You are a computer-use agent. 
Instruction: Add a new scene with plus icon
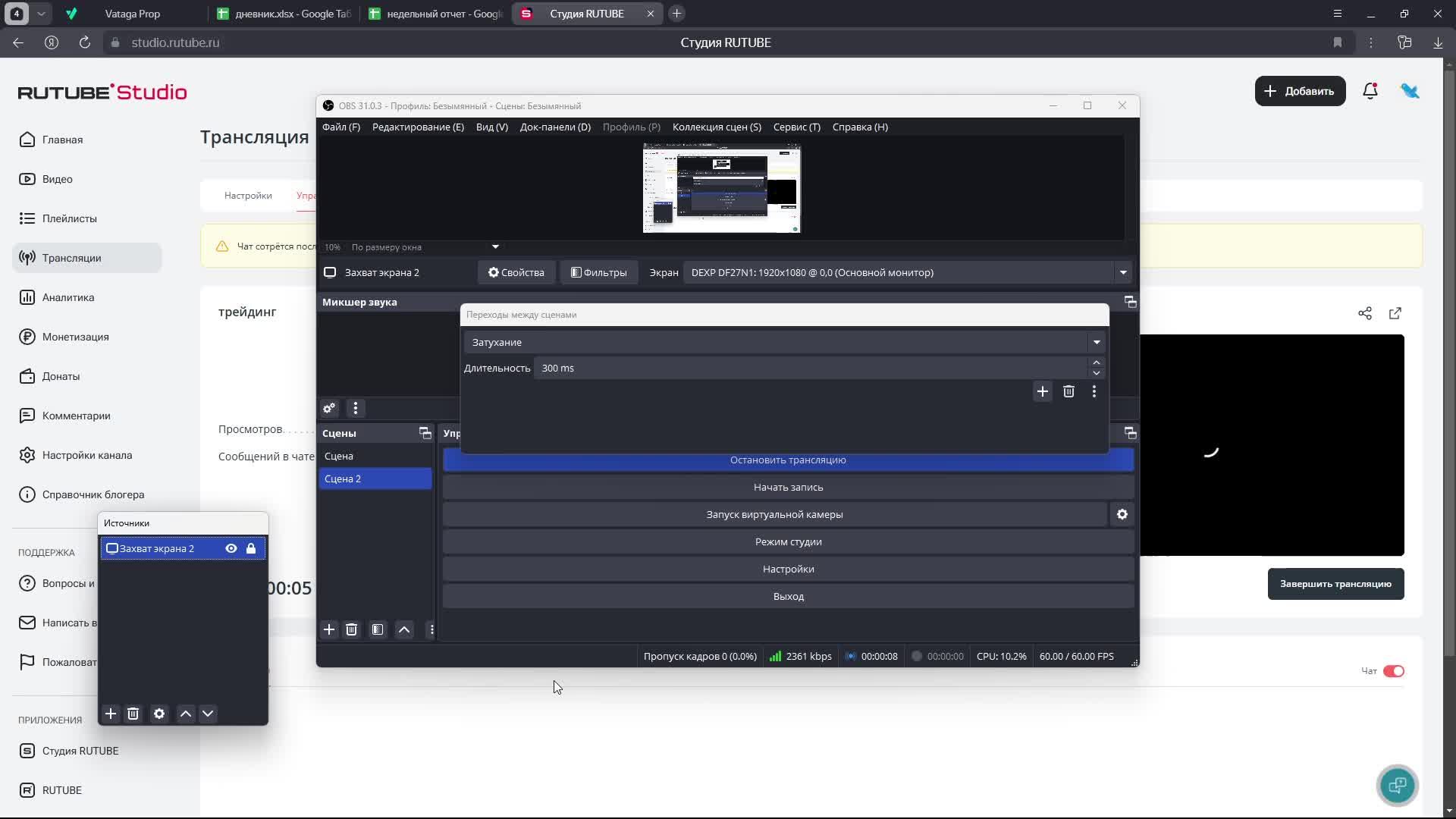(x=329, y=629)
